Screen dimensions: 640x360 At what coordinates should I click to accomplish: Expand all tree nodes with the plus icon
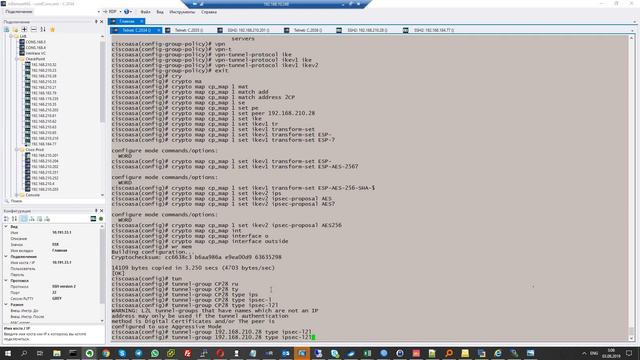click(x=24, y=29)
